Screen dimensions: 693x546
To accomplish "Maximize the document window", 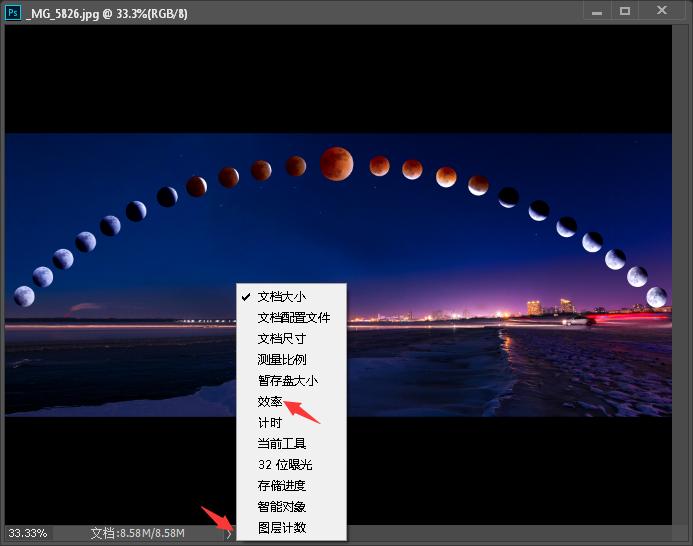I will click(626, 12).
